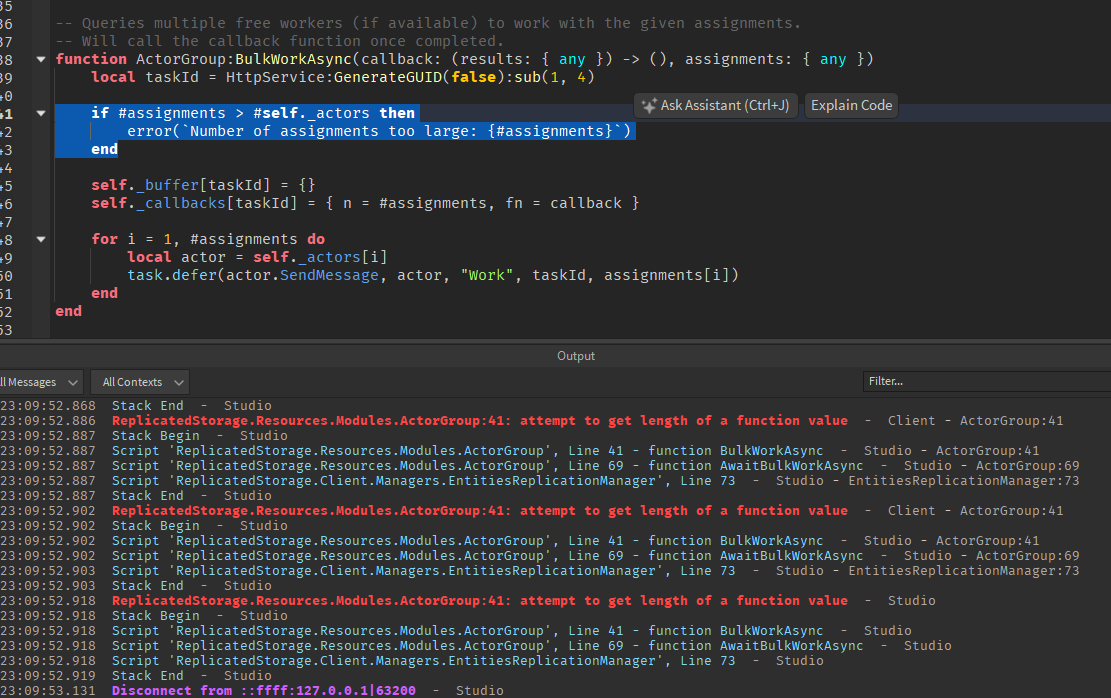Open the All Contexts dropdown
Image resolution: width=1111 pixels, height=698 pixels.
point(140,382)
